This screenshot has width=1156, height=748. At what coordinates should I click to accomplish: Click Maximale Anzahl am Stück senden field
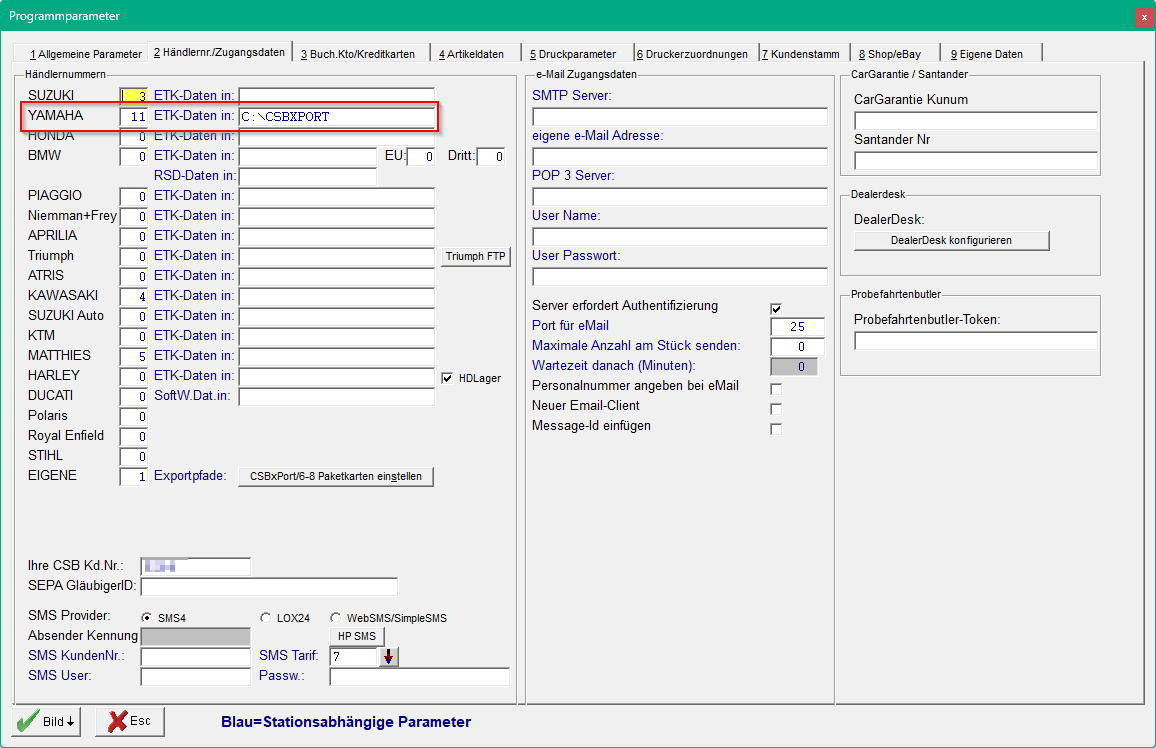pos(797,346)
